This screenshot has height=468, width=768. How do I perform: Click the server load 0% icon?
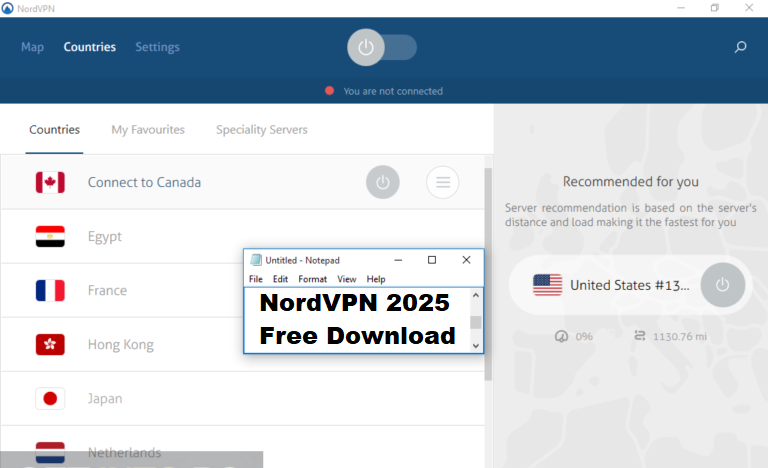click(x=561, y=336)
